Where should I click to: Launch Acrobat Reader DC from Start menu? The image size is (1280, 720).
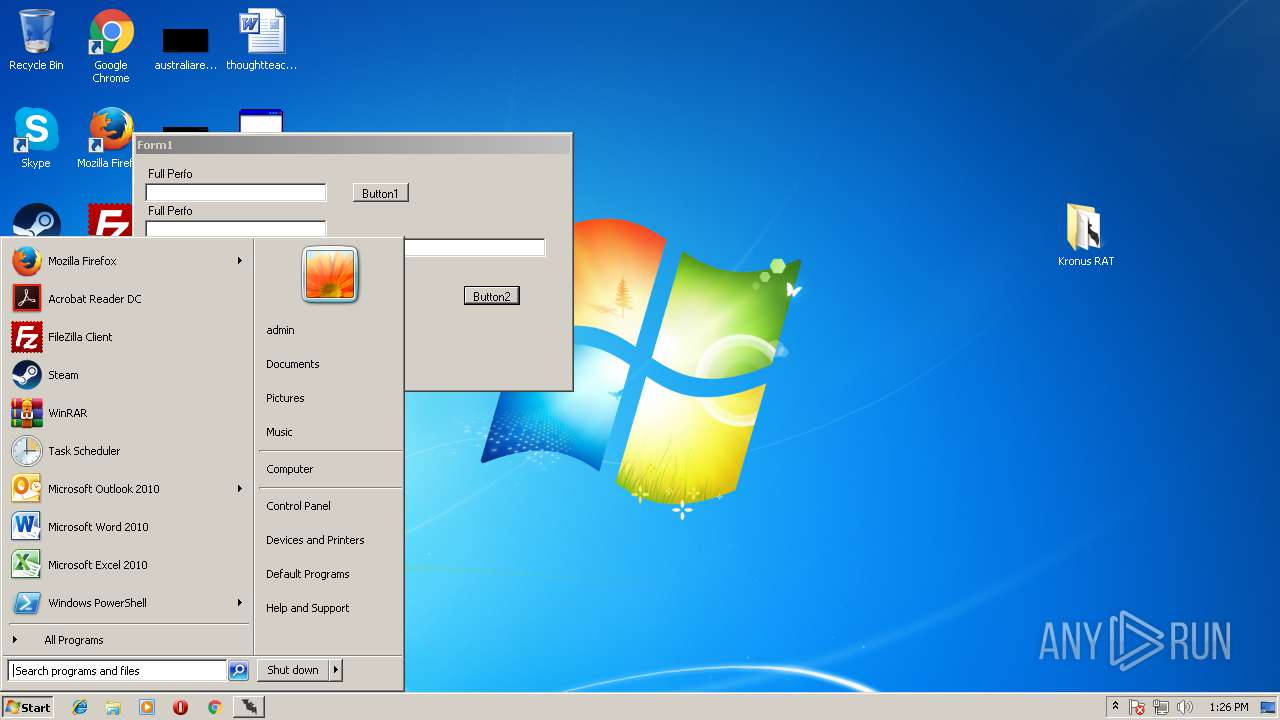point(127,299)
